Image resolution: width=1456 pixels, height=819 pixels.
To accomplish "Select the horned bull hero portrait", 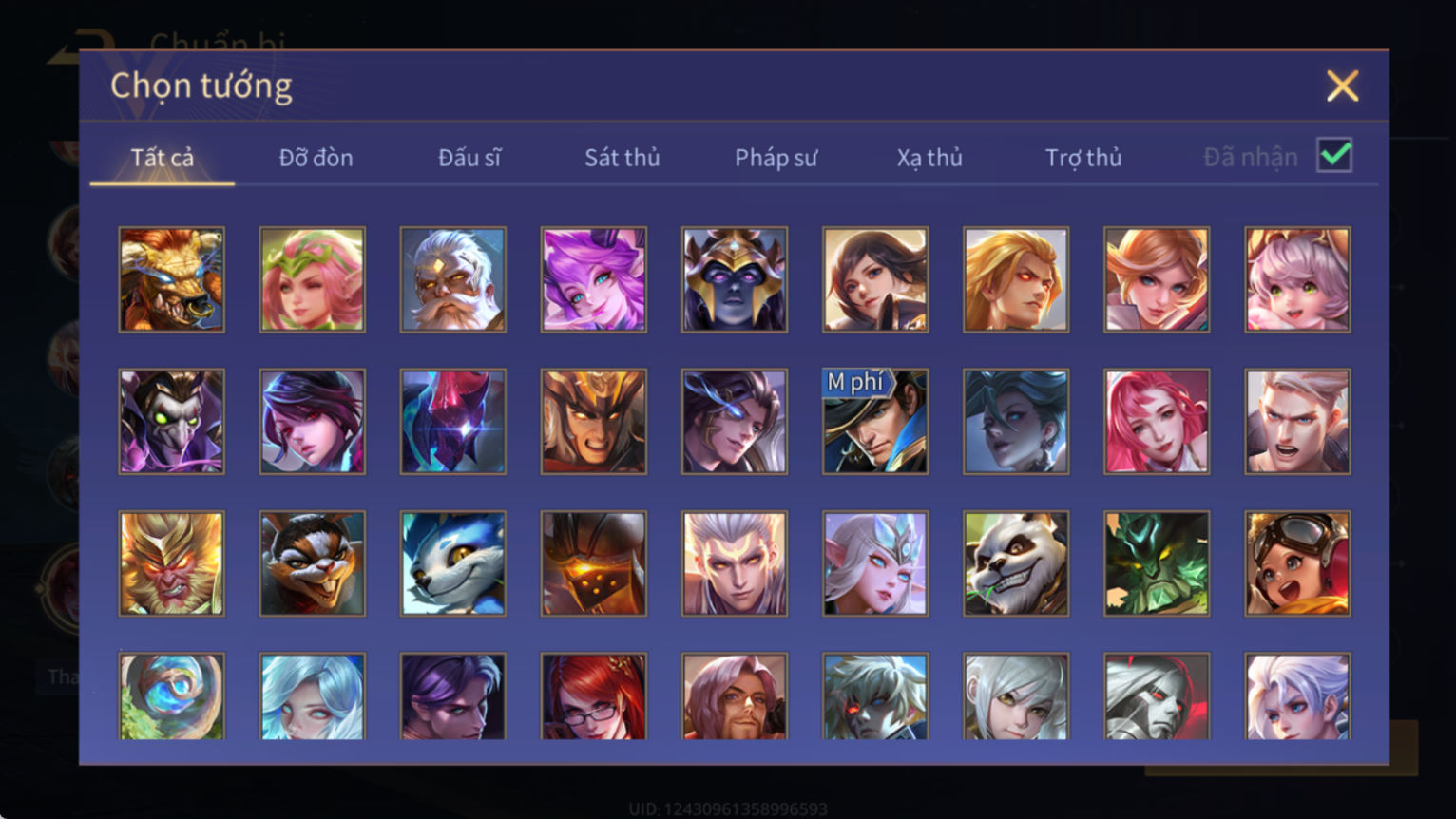I will pyautogui.click(x=172, y=279).
